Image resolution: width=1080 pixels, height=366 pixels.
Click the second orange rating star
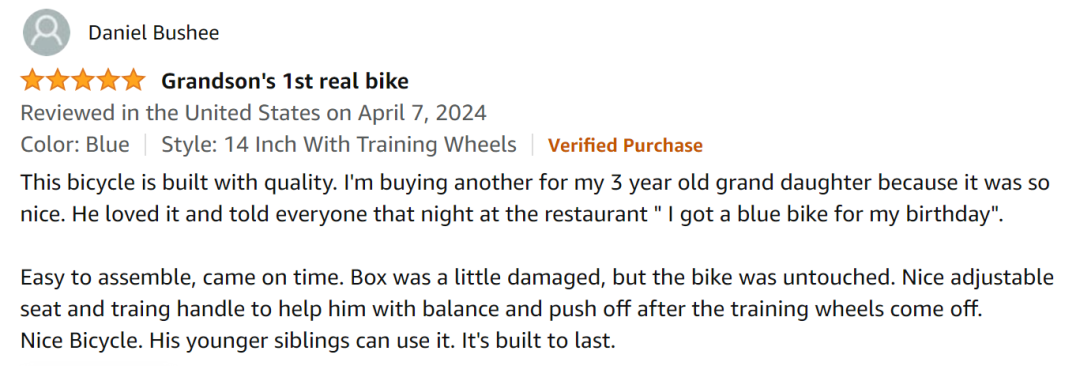57,81
